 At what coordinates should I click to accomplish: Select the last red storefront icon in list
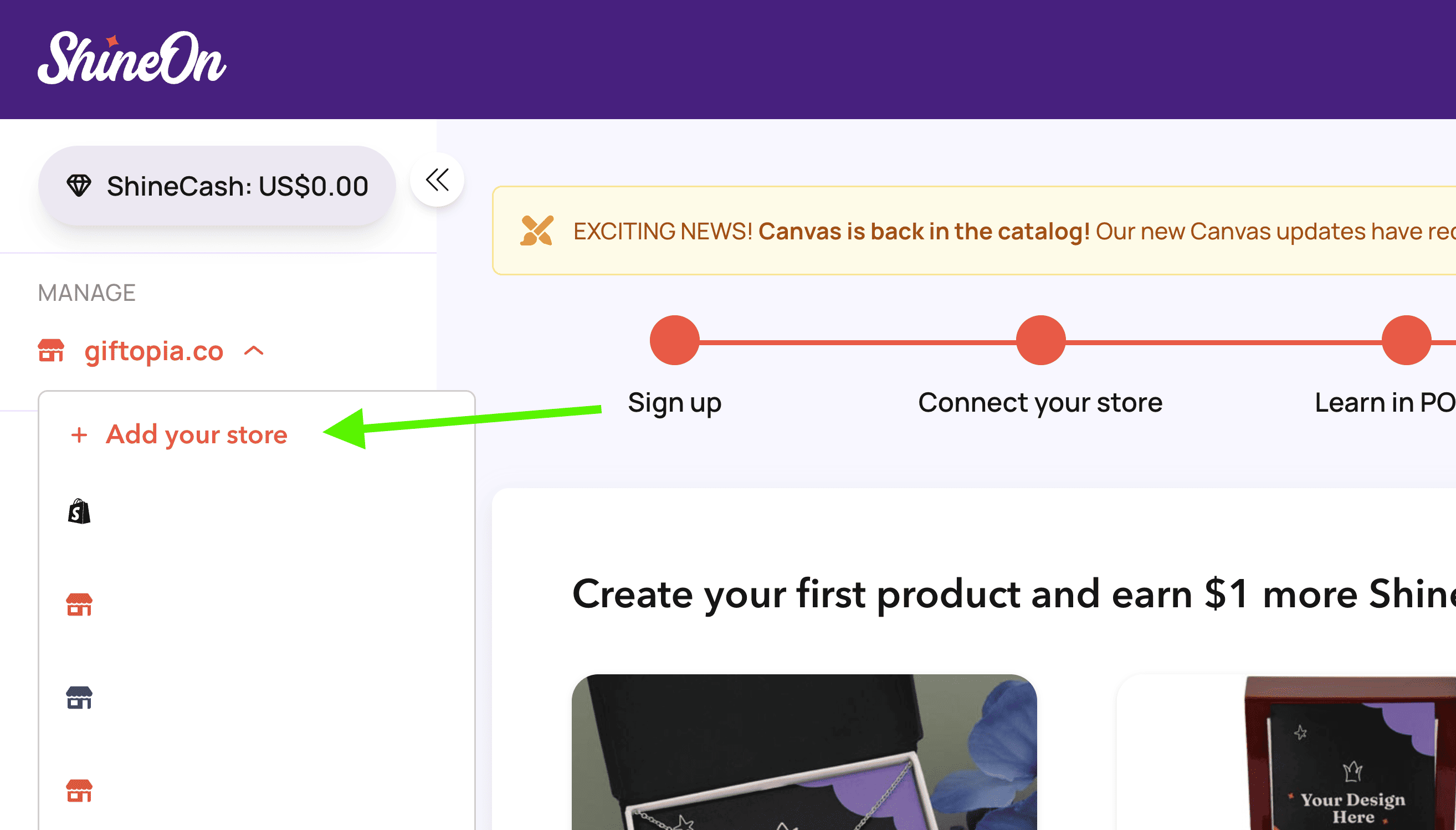[x=79, y=791]
